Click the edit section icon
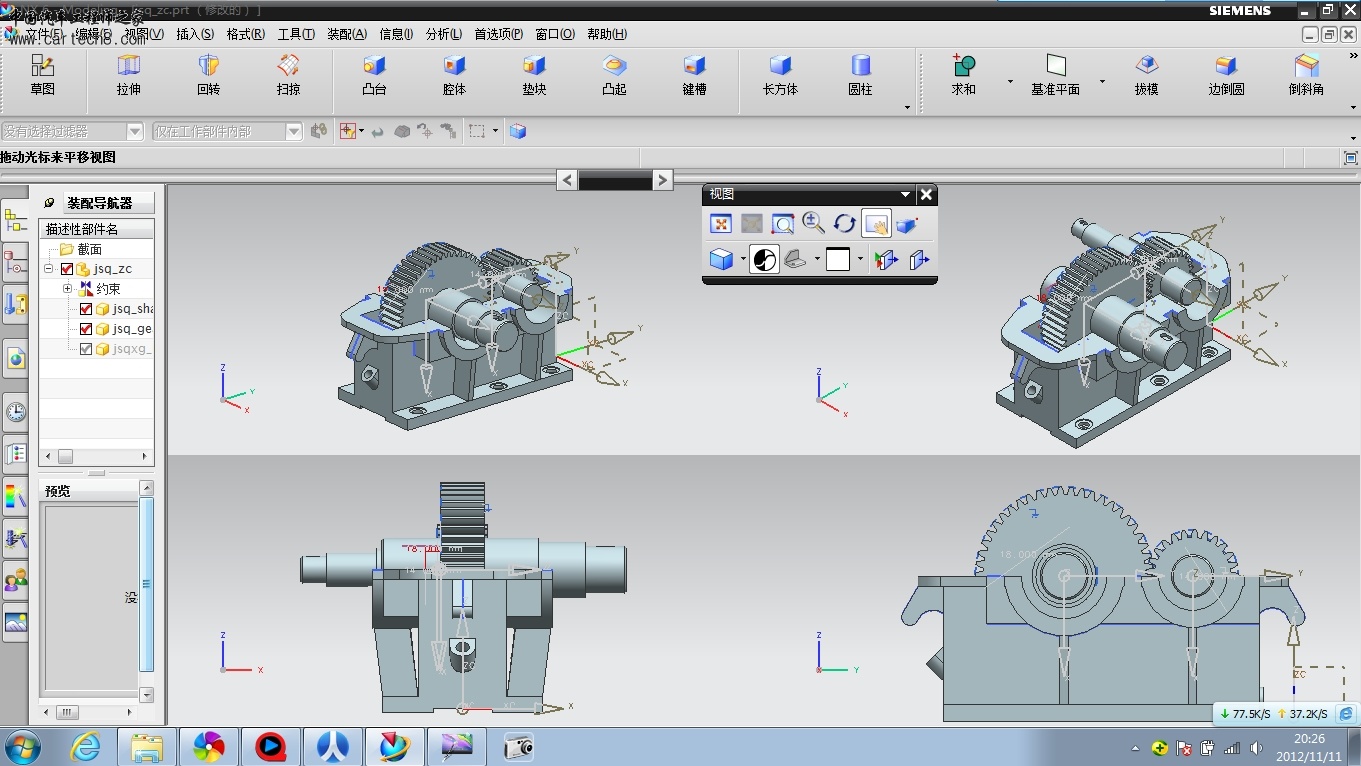The image size is (1361, 766). tap(886, 260)
